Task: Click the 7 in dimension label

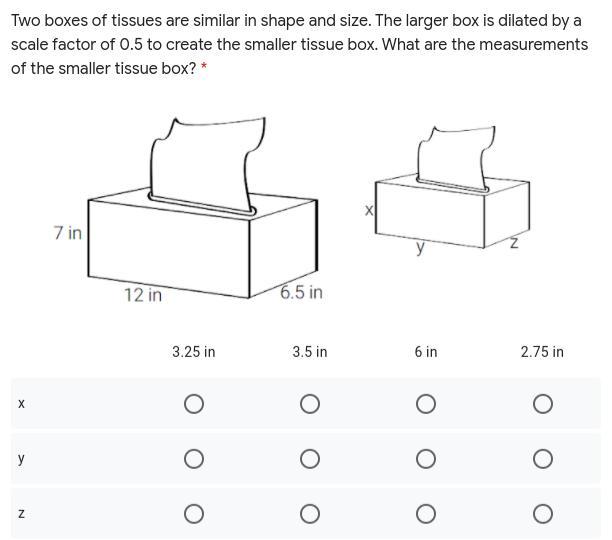Action: [x=68, y=233]
